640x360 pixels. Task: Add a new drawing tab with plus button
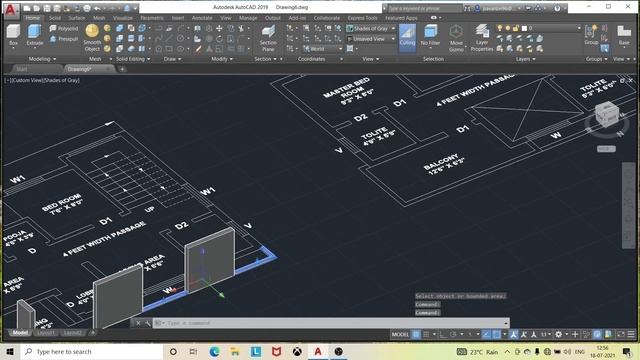coord(122,69)
